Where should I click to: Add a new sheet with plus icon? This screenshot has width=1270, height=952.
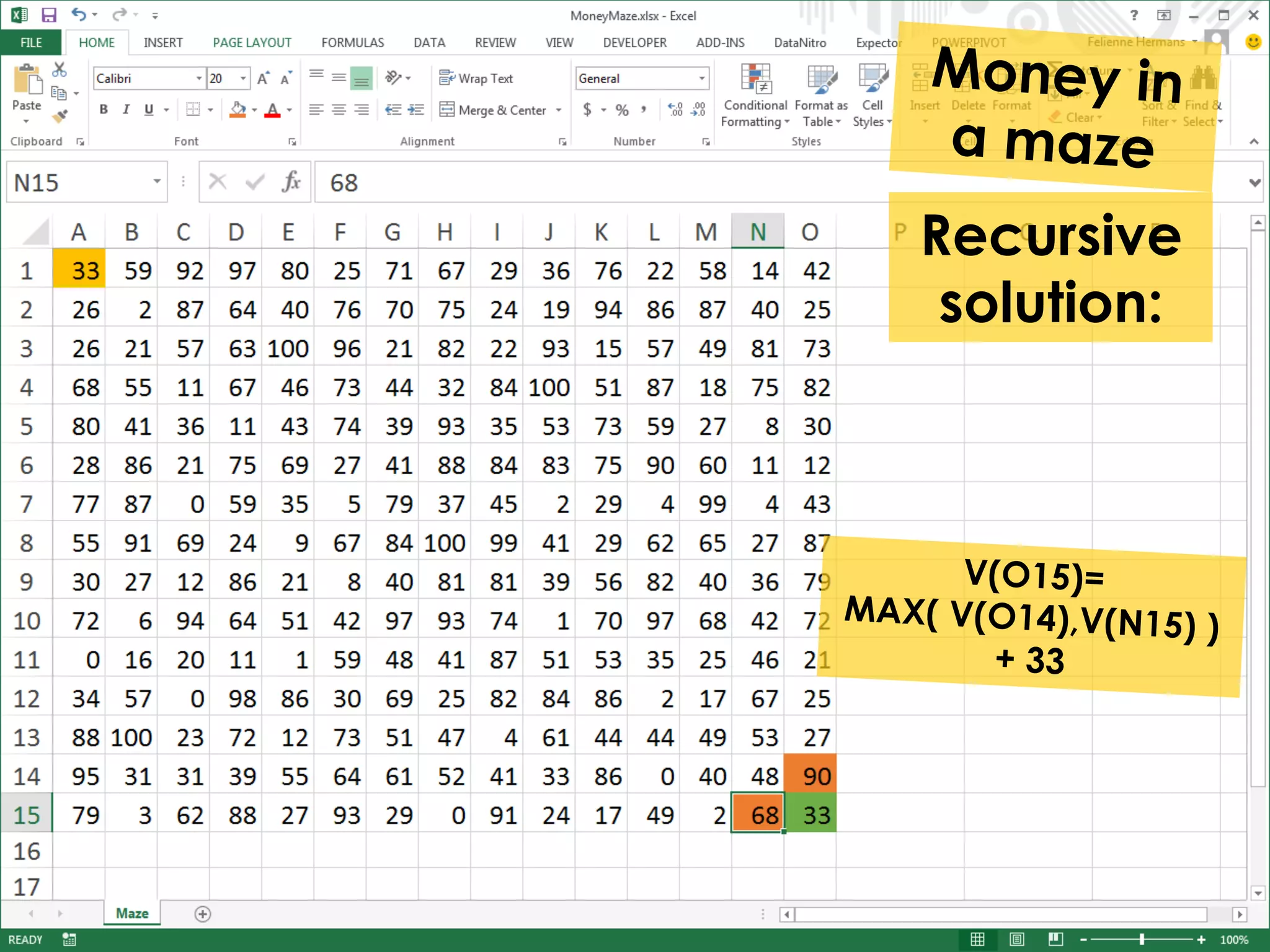(x=203, y=914)
